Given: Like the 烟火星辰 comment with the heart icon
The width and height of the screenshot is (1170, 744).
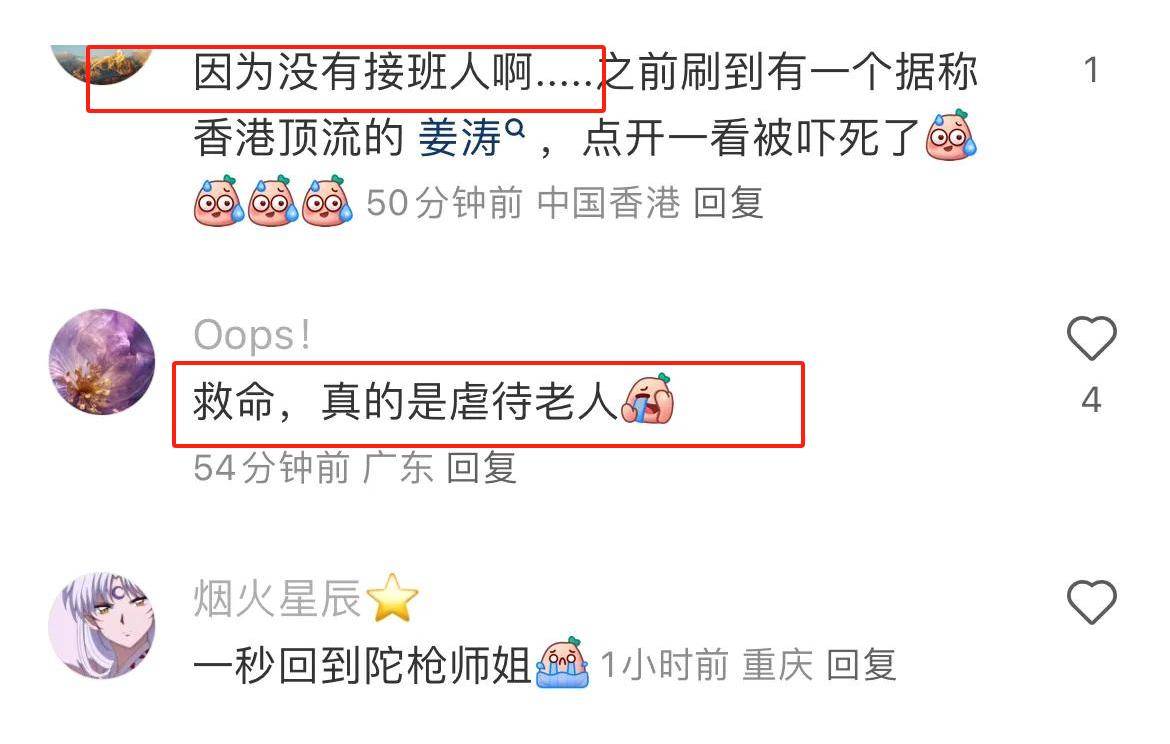Looking at the screenshot, I should click(1091, 601).
